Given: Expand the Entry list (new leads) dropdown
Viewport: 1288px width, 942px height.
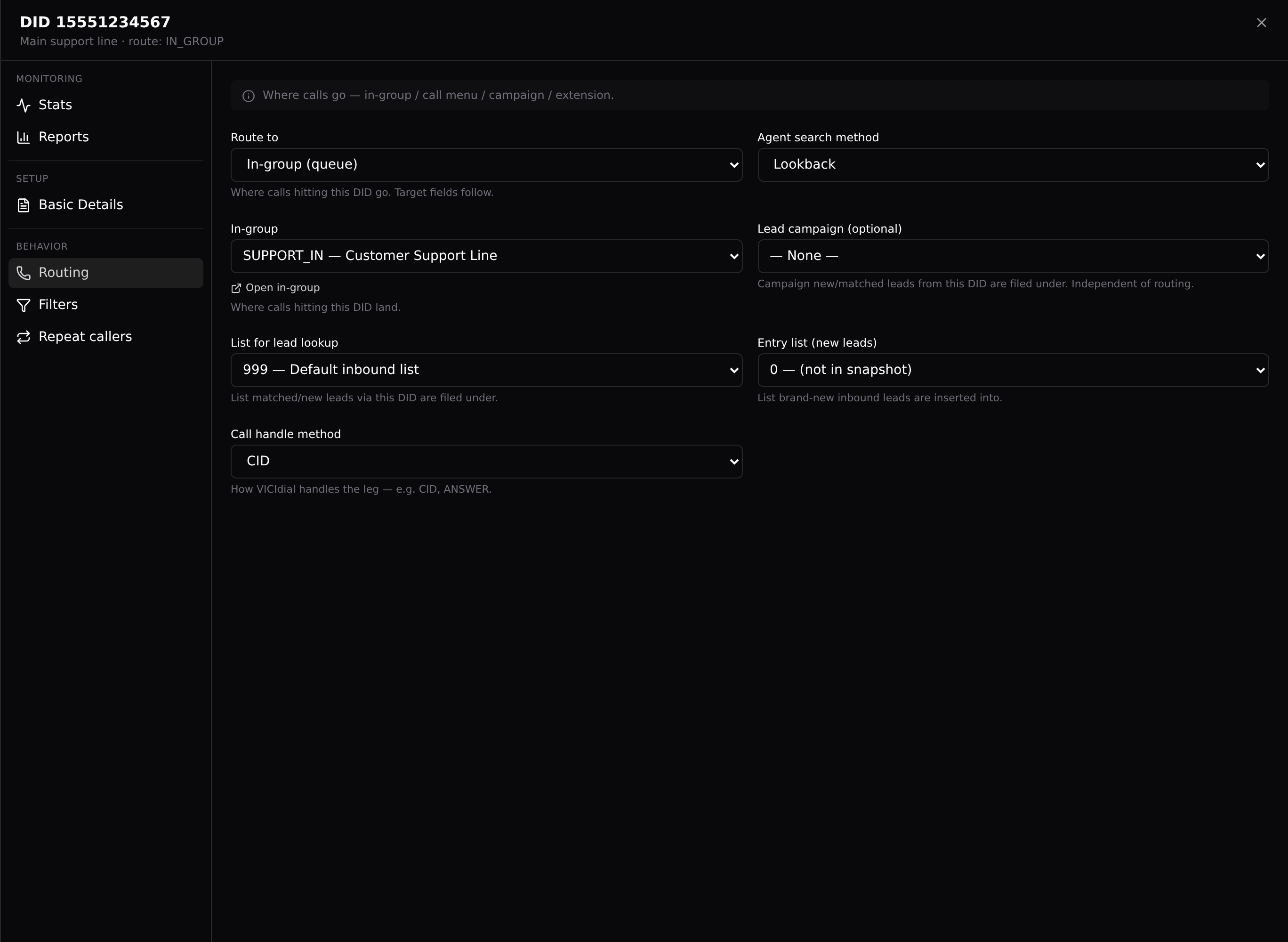Looking at the screenshot, I should pyautogui.click(x=1013, y=370).
